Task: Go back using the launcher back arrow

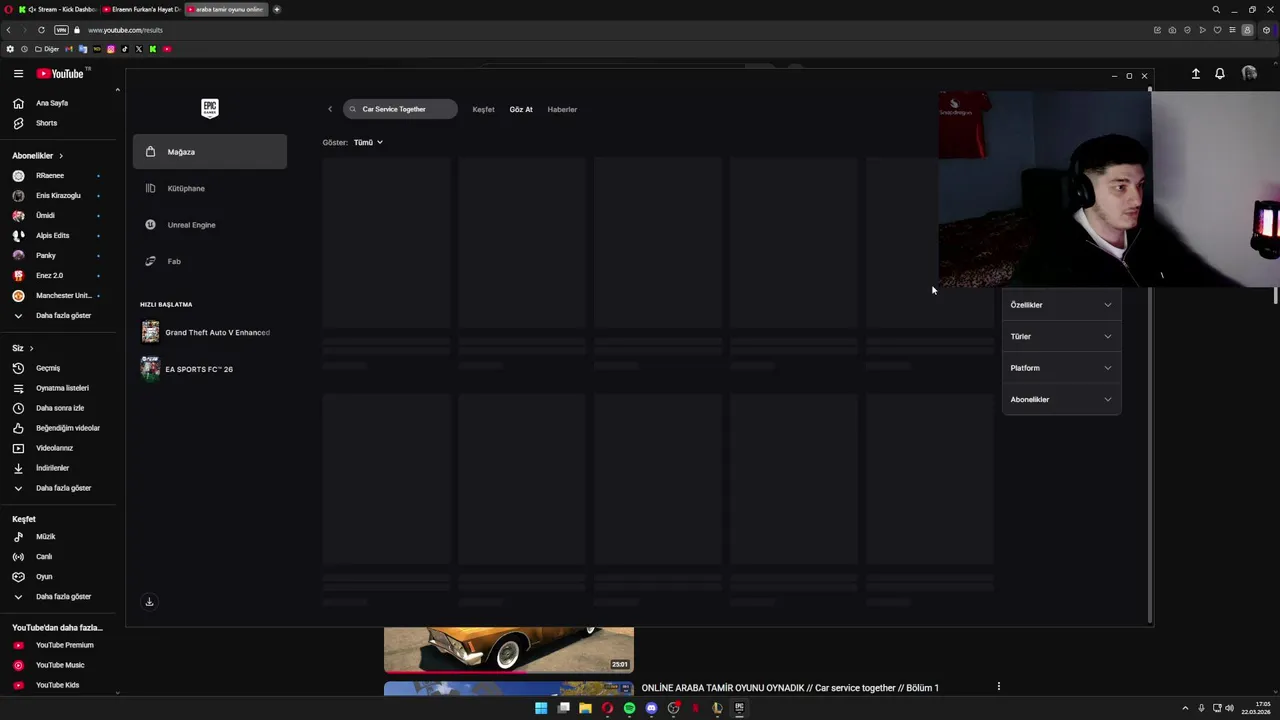Action: (x=330, y=109)
